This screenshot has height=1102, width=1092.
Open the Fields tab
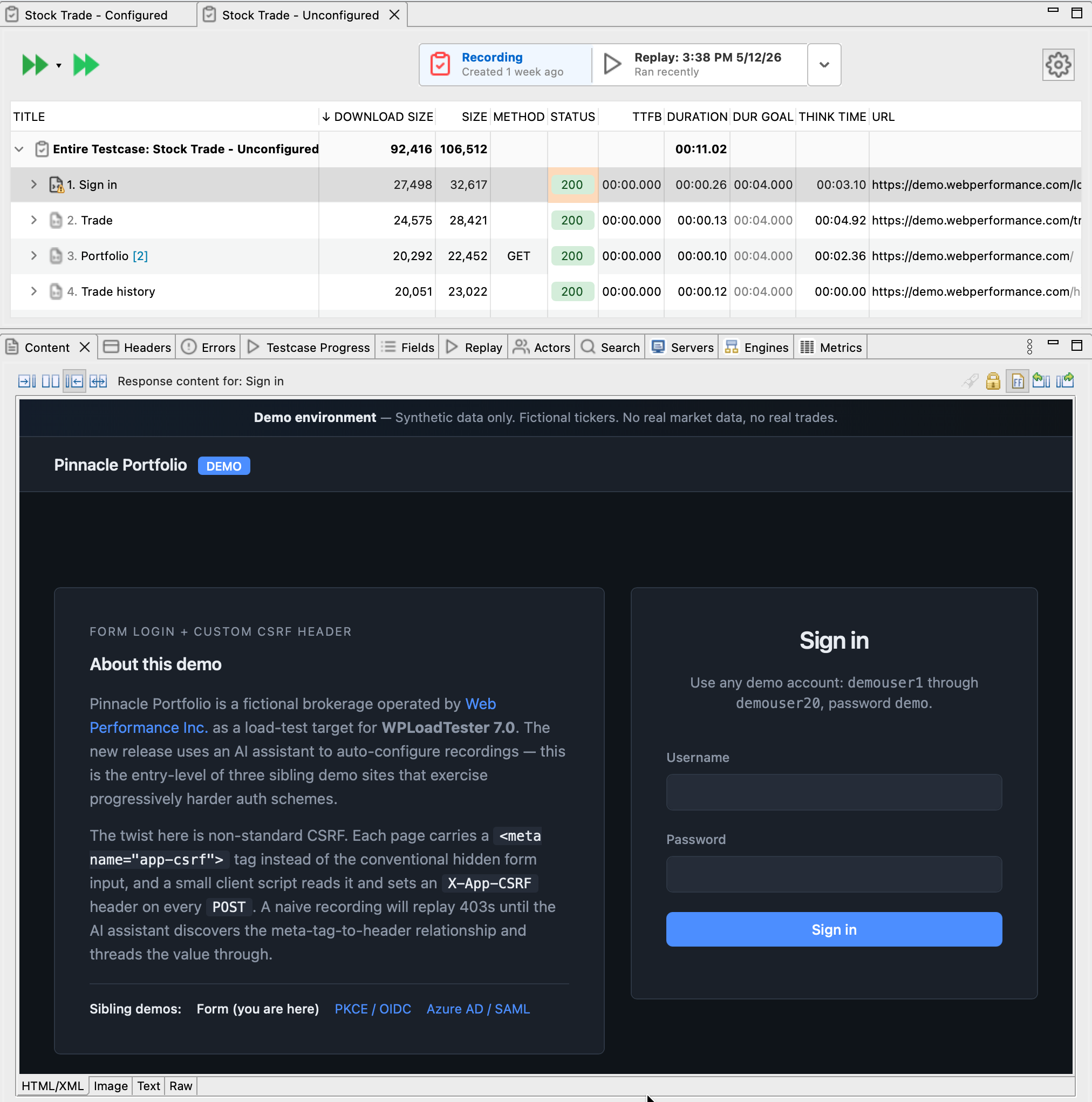click(407, 348)
